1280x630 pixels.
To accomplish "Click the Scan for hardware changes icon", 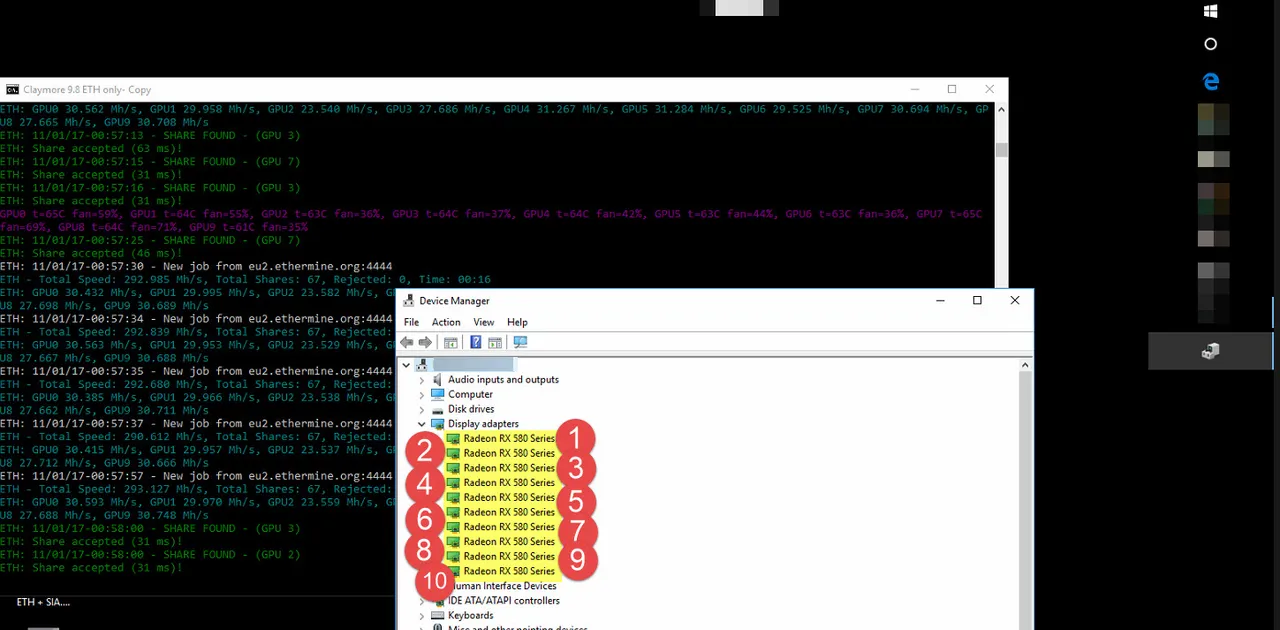I will click(x=520, y=342).
